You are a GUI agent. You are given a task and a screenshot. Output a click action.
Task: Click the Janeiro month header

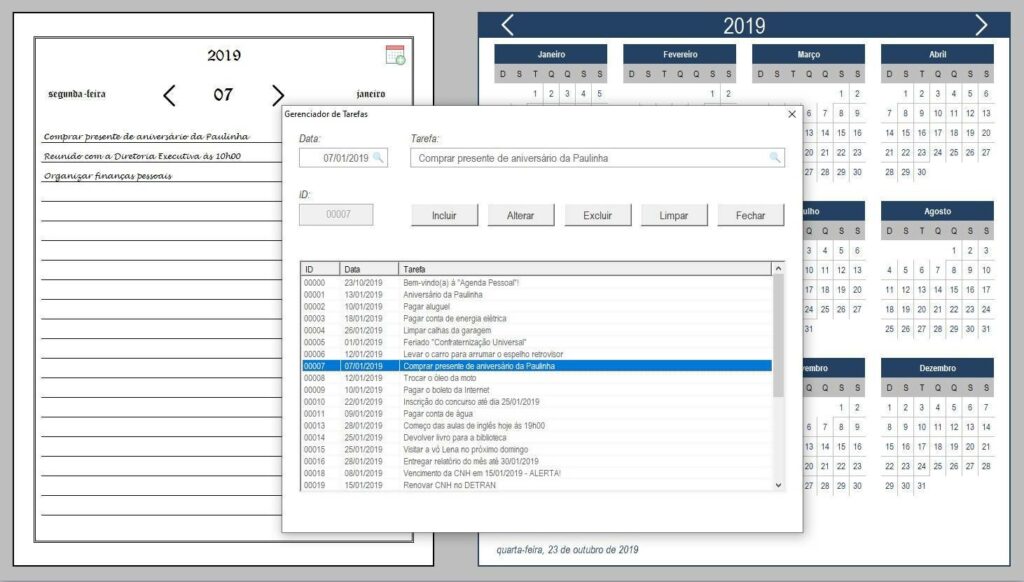551,54
